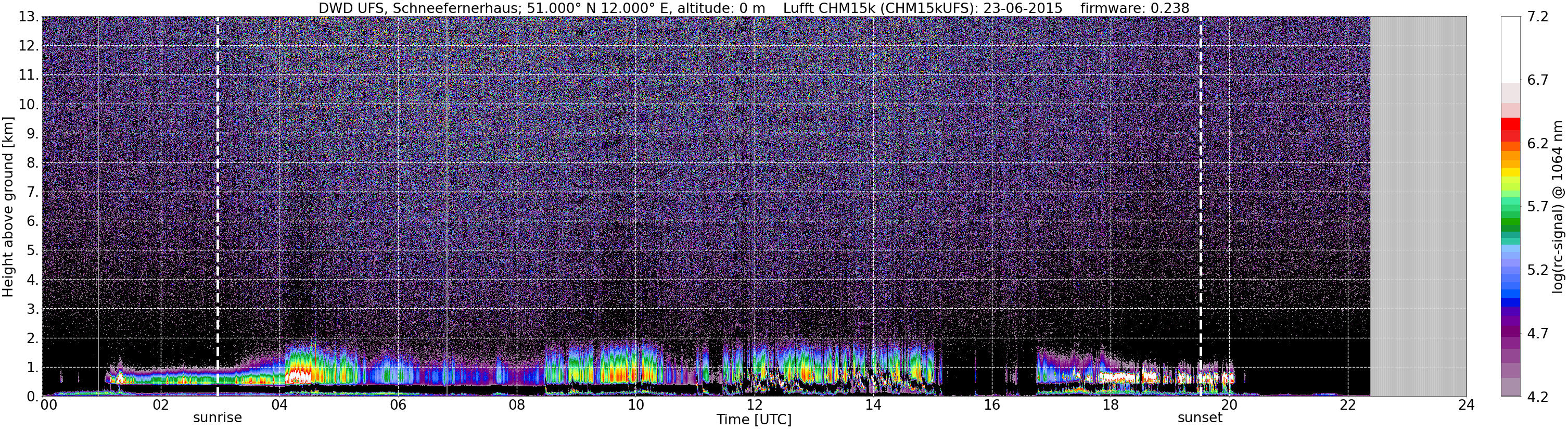1568x430 pixels.
Task: Click the dashed sunrise marker line
Action: pos(218,207)
